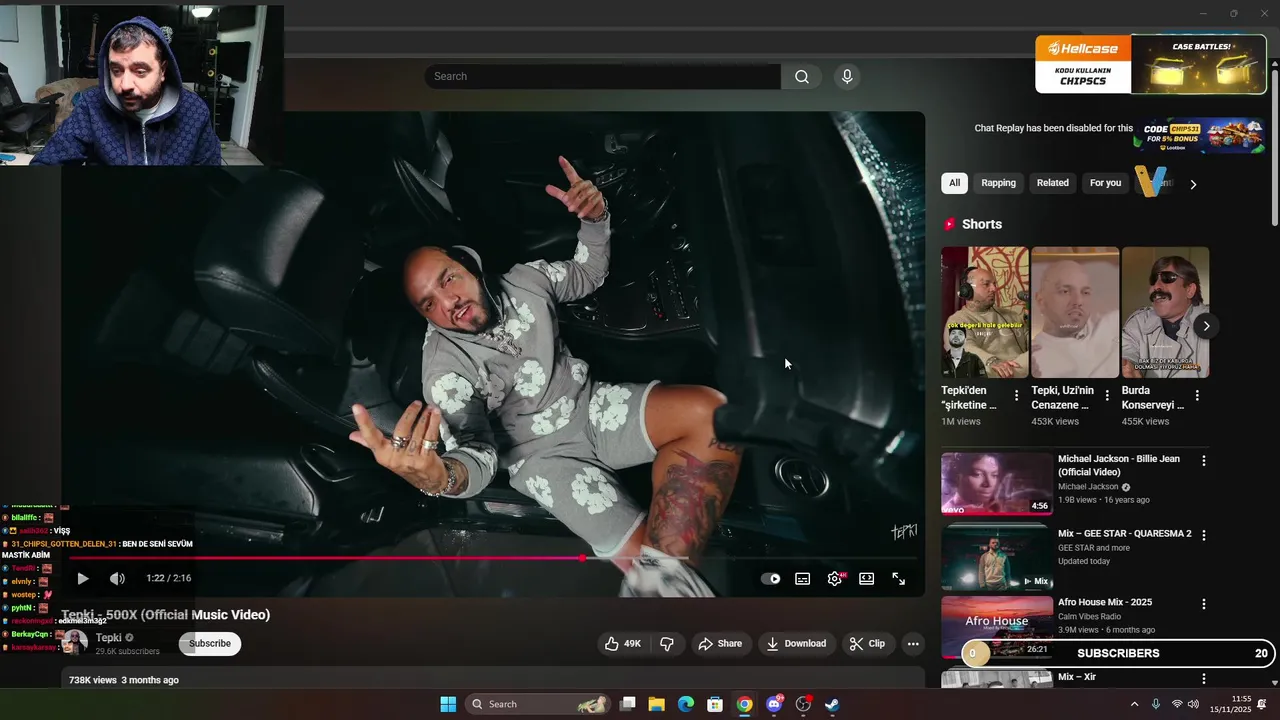Select the All filter chip
This screenshot has height=720, width=1280.
coord(954,183)
